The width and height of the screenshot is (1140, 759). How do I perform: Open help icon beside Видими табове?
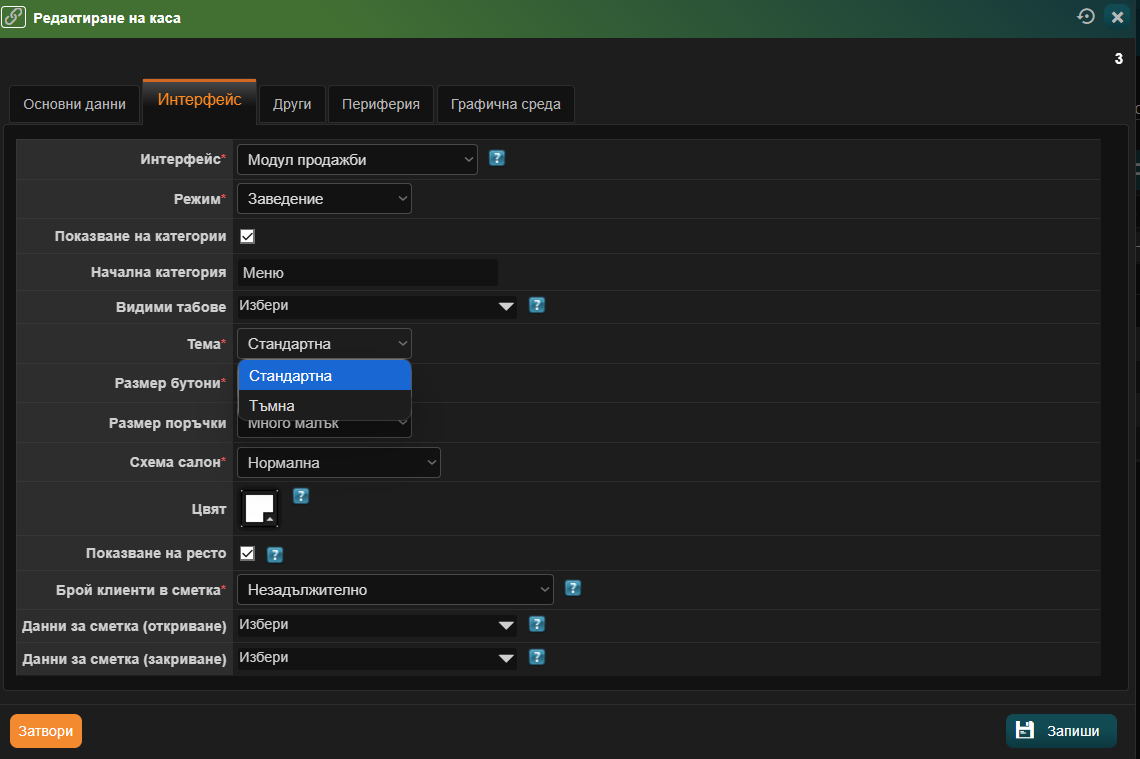[x=537, y=305]
